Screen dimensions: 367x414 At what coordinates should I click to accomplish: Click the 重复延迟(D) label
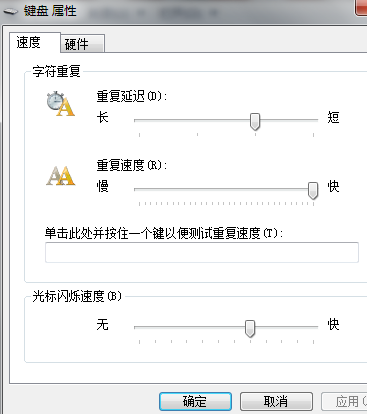(132, 96)
